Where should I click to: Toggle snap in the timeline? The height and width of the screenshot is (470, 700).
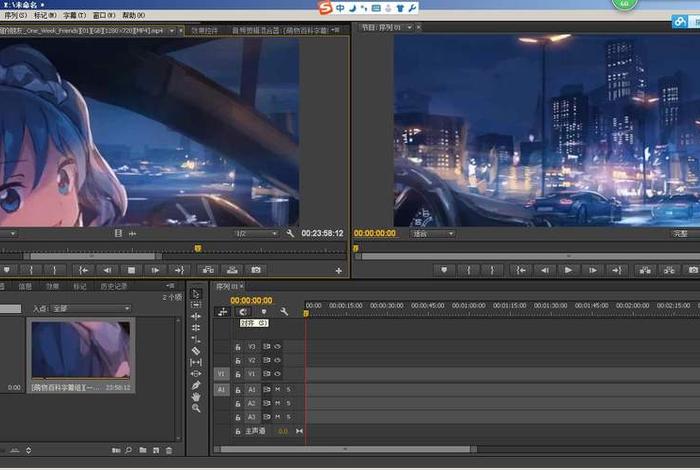[x=243, y=312]
